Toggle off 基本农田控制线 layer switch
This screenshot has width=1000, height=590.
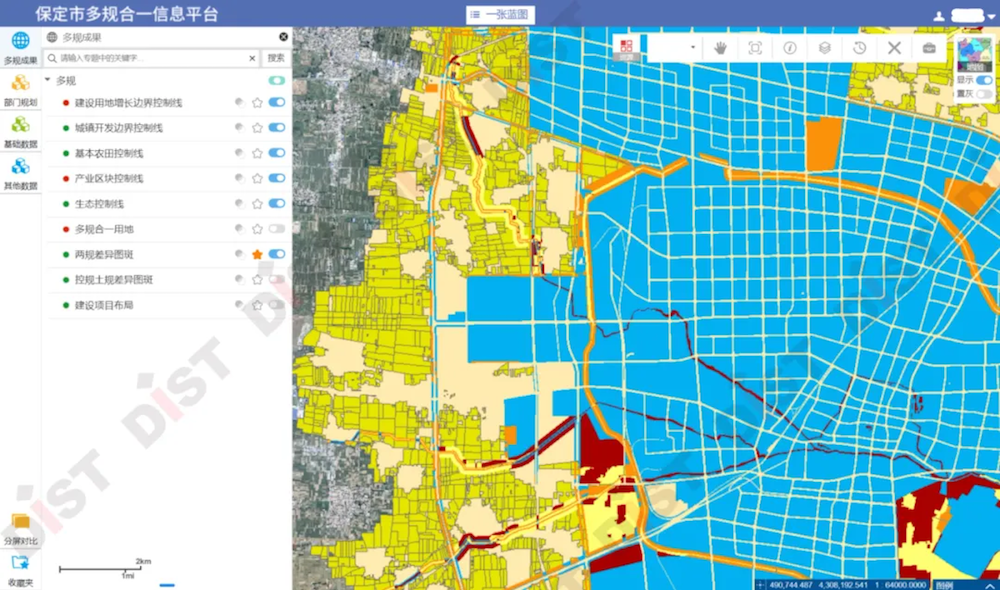(277, 153)
